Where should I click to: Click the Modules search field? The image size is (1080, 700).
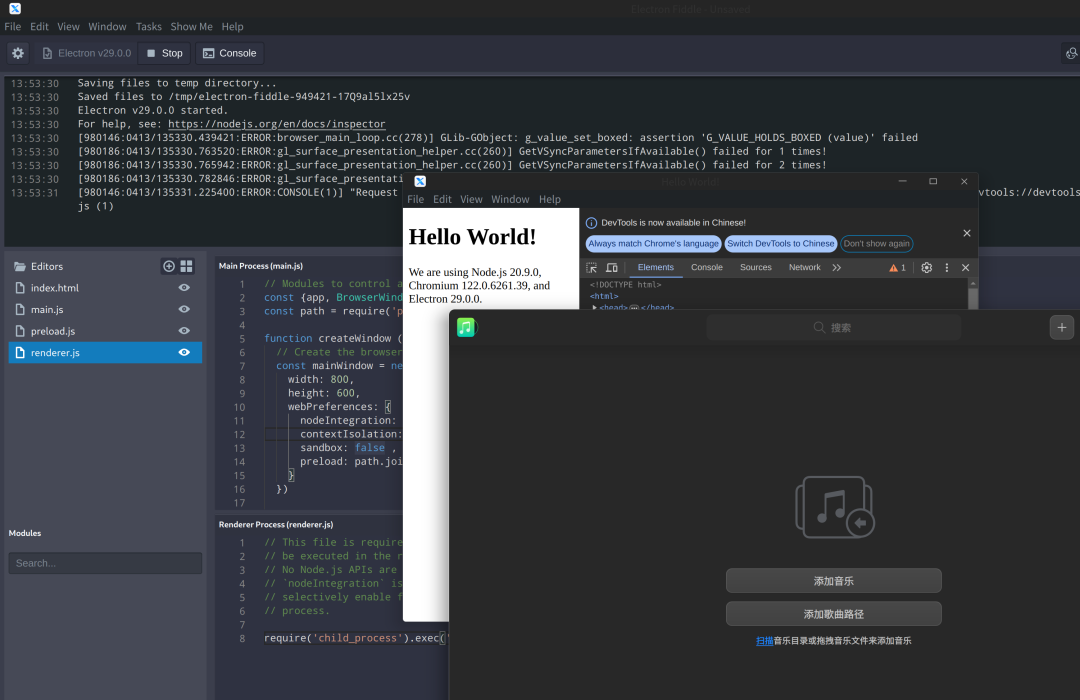click(105, 563)
